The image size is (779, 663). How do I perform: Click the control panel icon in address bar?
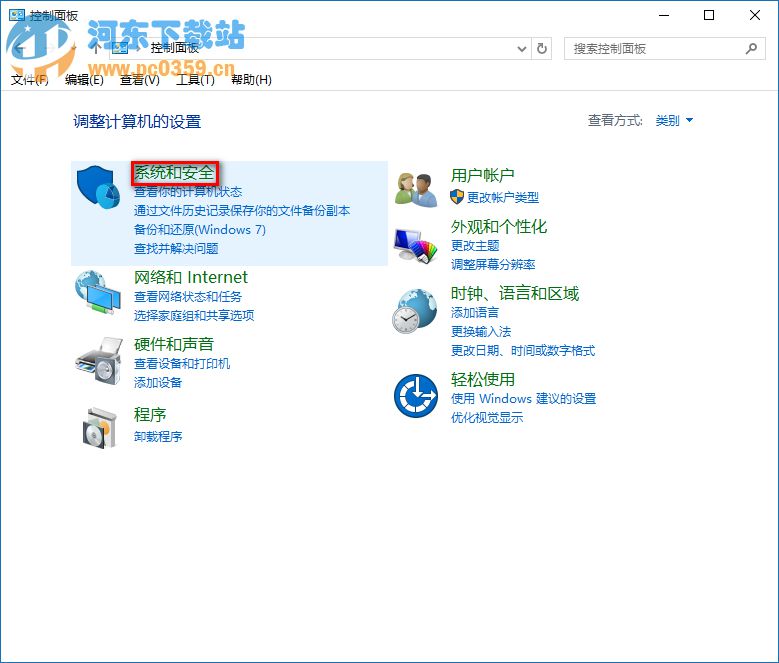coord(120,48)
